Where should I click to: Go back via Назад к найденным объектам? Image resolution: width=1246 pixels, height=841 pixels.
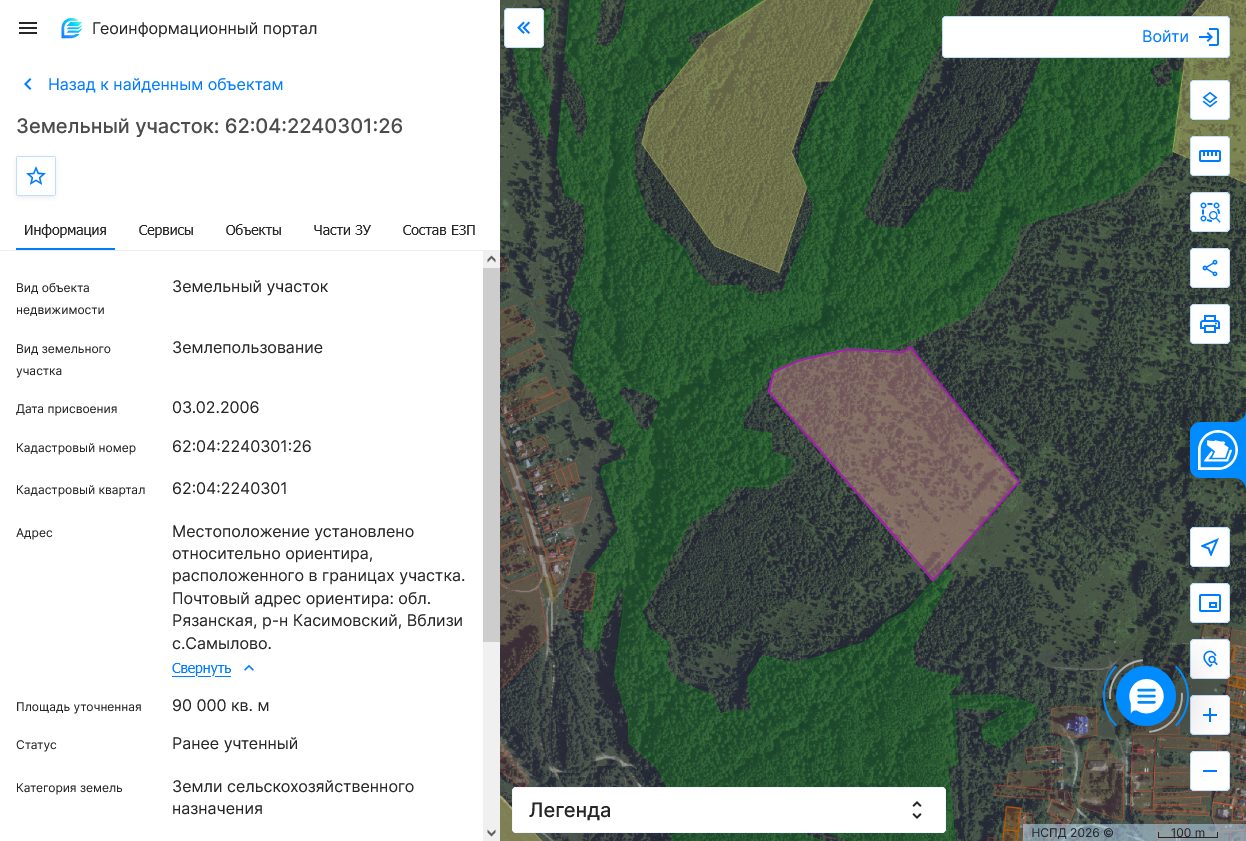166,85
